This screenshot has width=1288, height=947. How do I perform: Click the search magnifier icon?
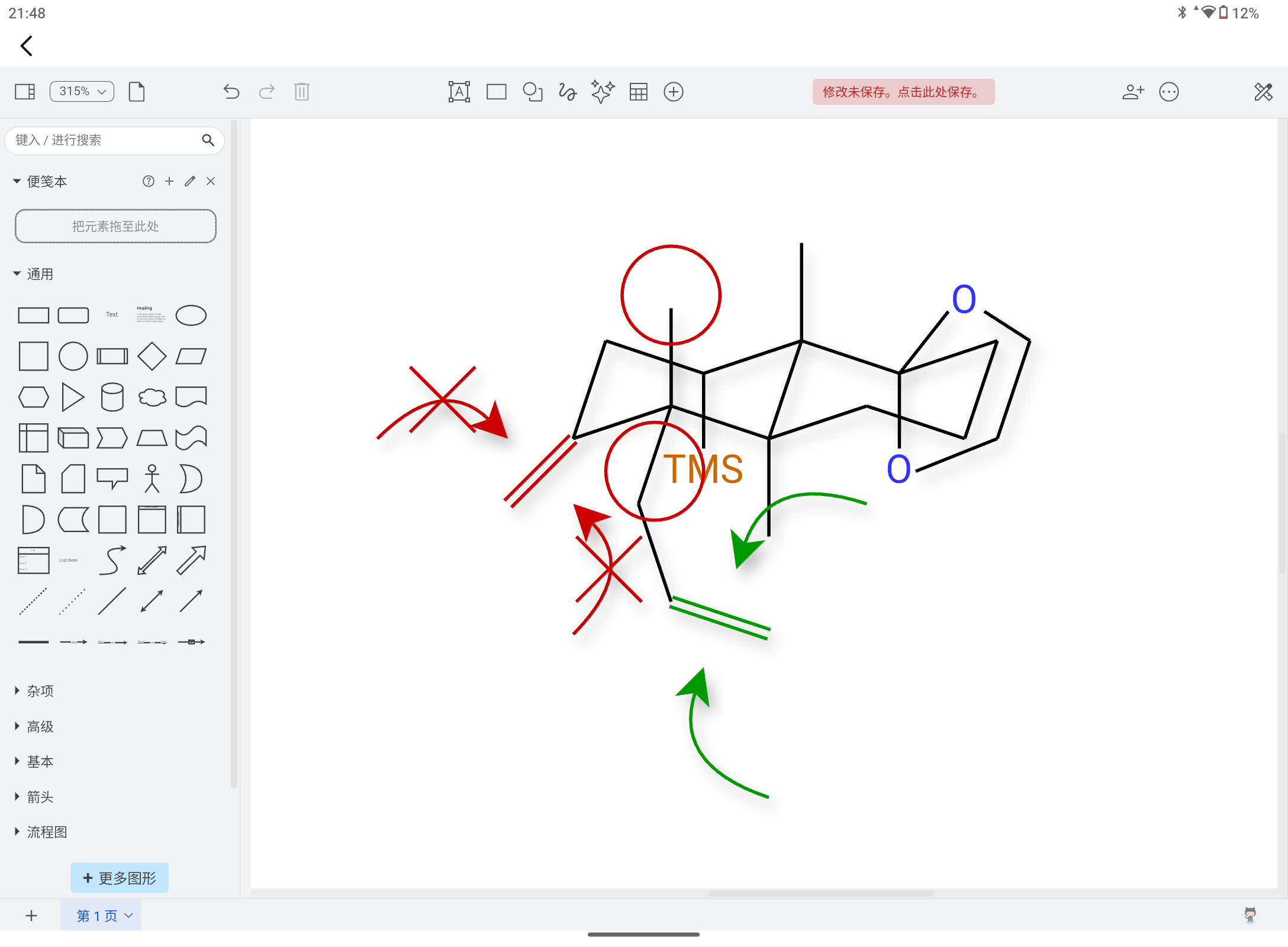click(208, 140)
